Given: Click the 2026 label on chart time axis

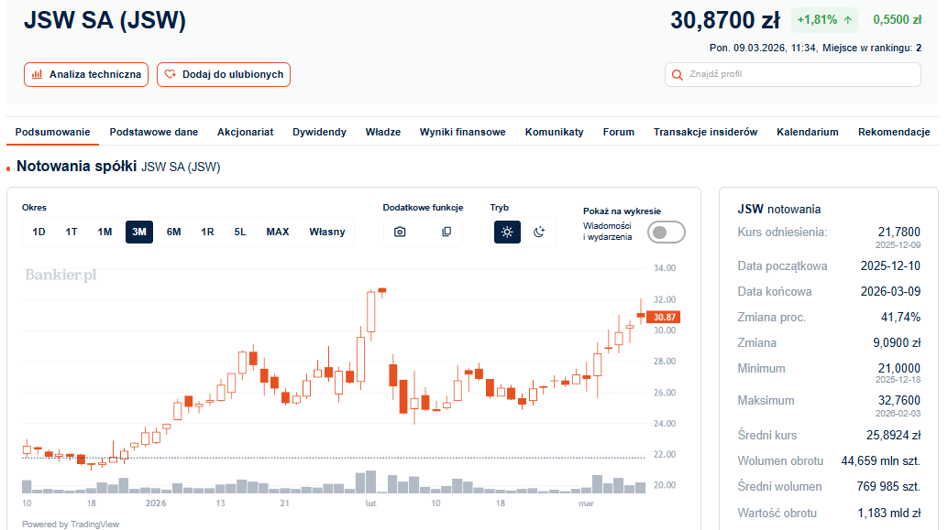Looking at the screenshot, I should pos(156,503).
